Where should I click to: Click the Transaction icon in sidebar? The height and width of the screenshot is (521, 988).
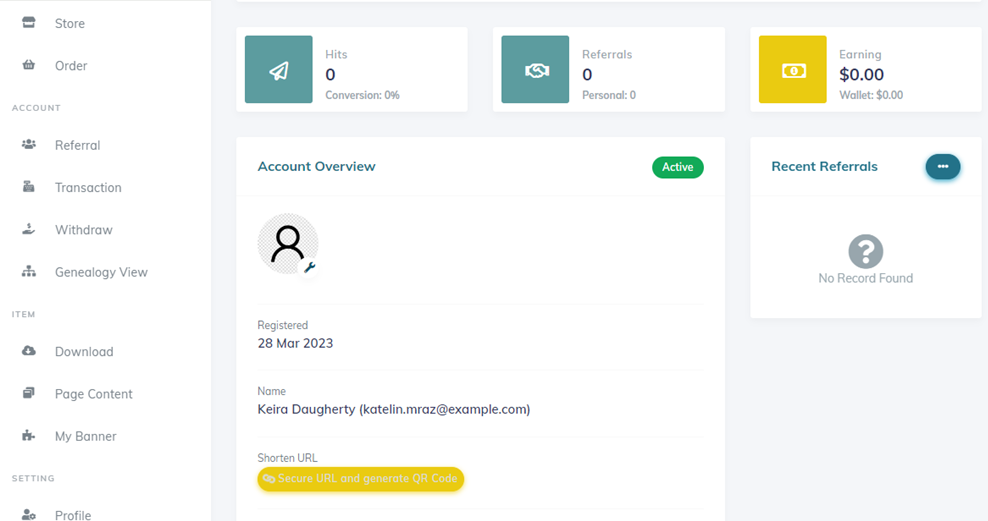[x=29, y=187]
